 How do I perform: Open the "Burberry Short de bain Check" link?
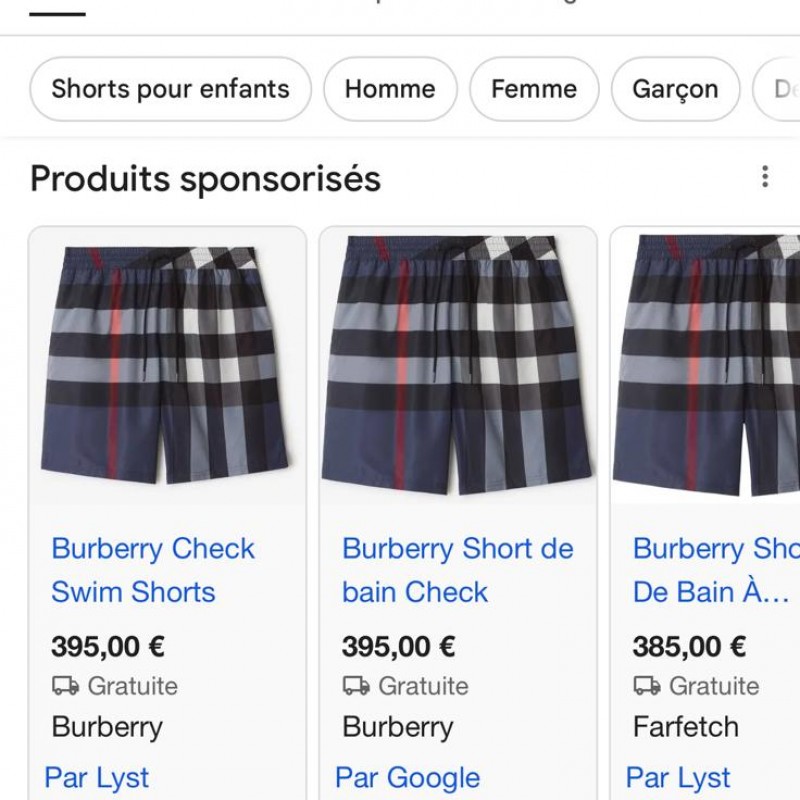pos(457,570)
